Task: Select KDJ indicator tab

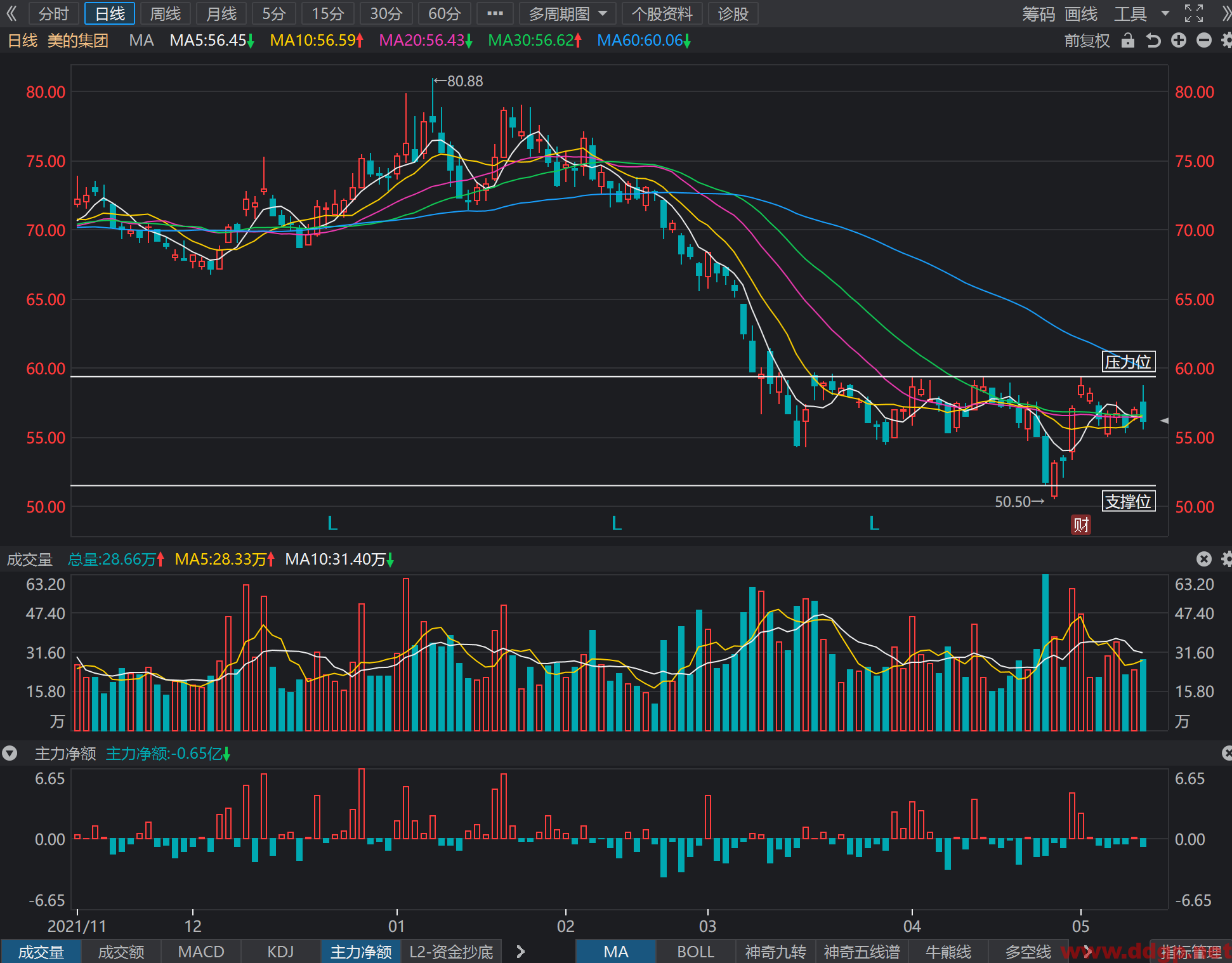Action: pyautogui.click(x=280, y=952)
